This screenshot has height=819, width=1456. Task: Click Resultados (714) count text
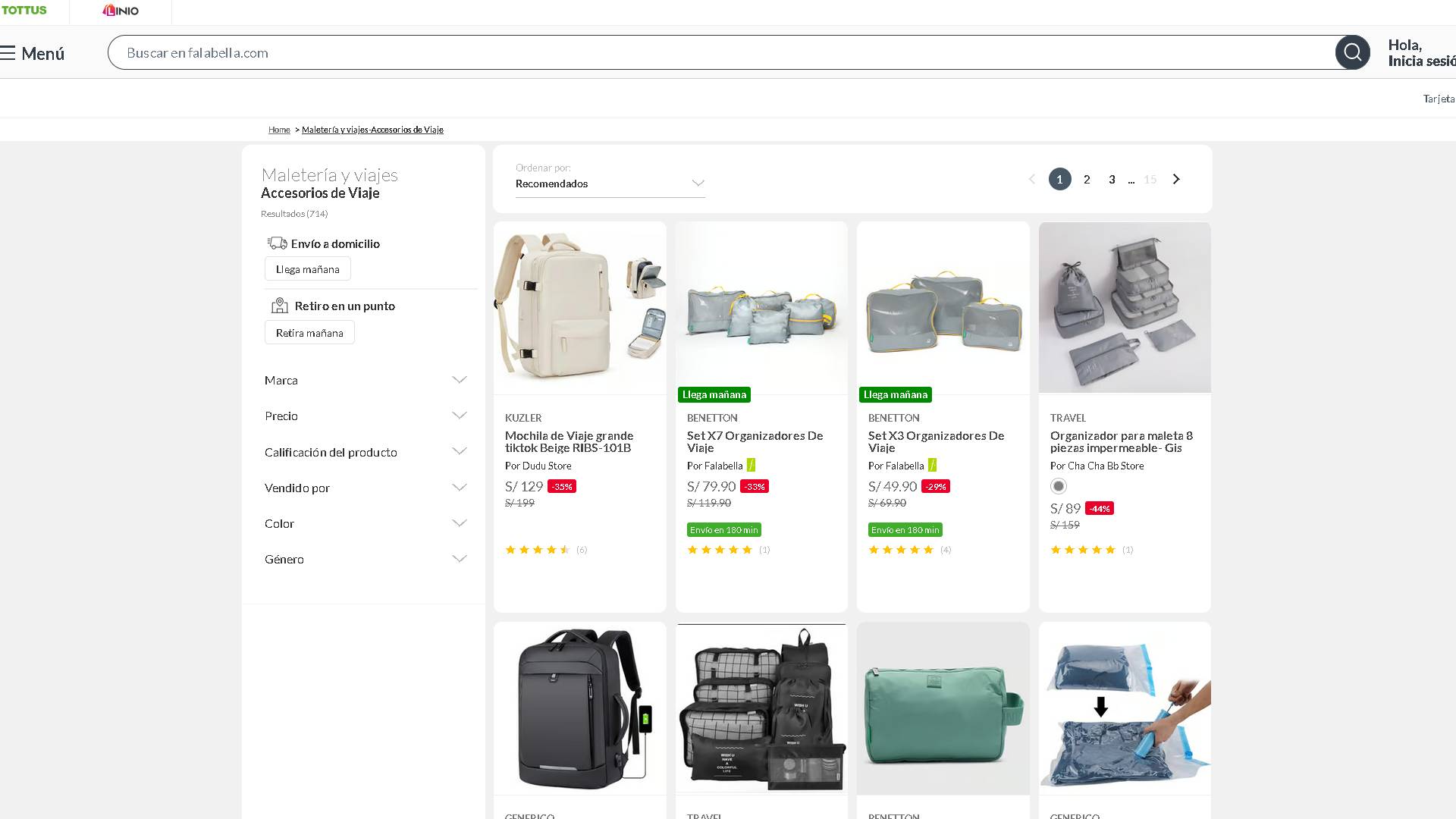pyautogui.click(x=294, y=214)
